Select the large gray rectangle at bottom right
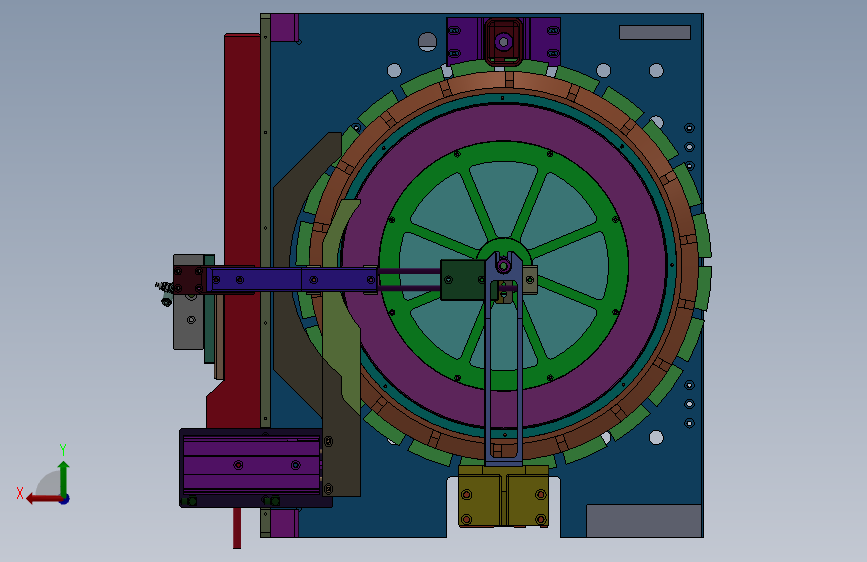The height and width of the screenshot is (562, 867). tap(644, 521)
